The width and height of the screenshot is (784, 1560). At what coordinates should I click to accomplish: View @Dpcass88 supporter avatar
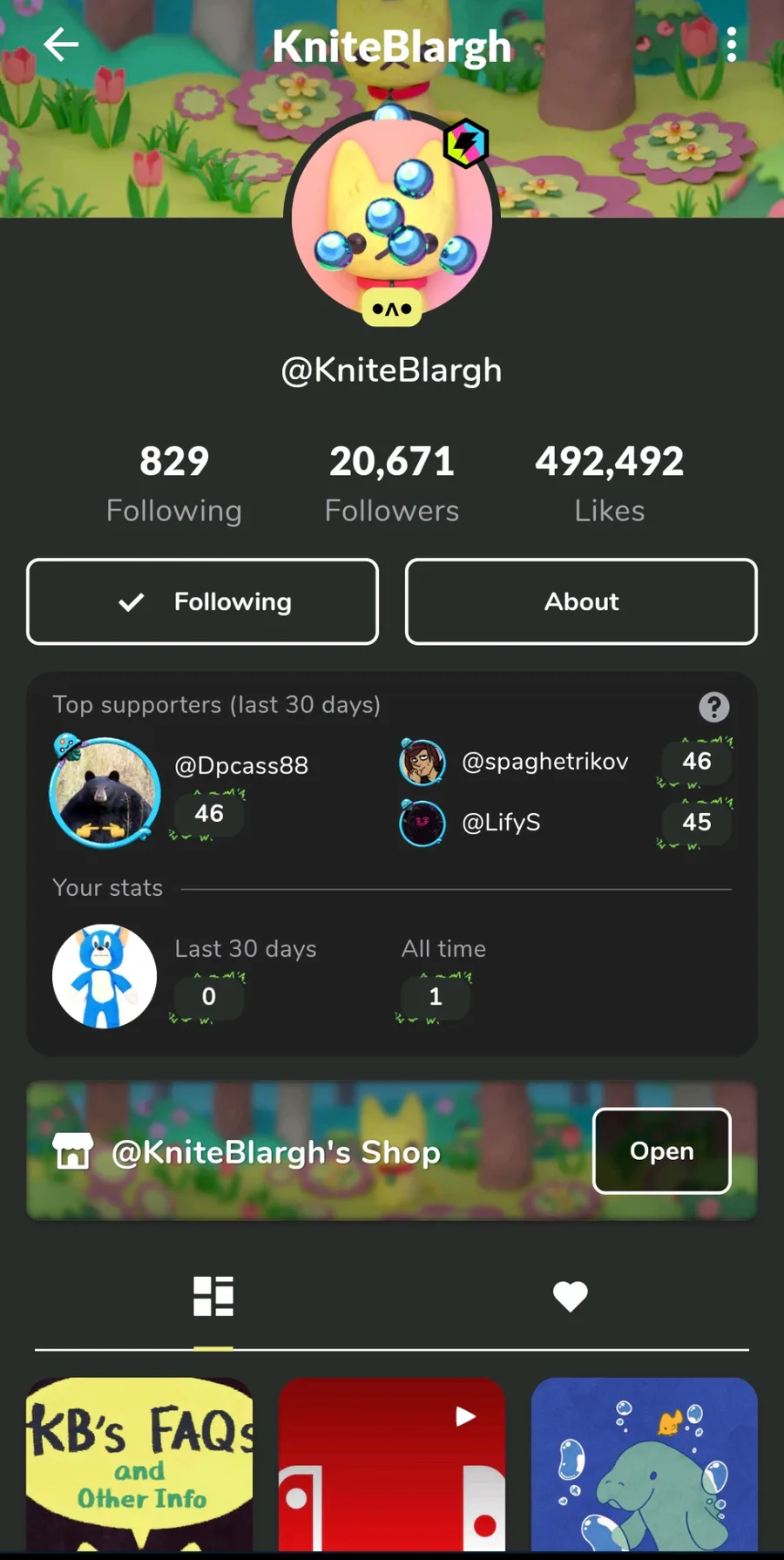[105, 792]
